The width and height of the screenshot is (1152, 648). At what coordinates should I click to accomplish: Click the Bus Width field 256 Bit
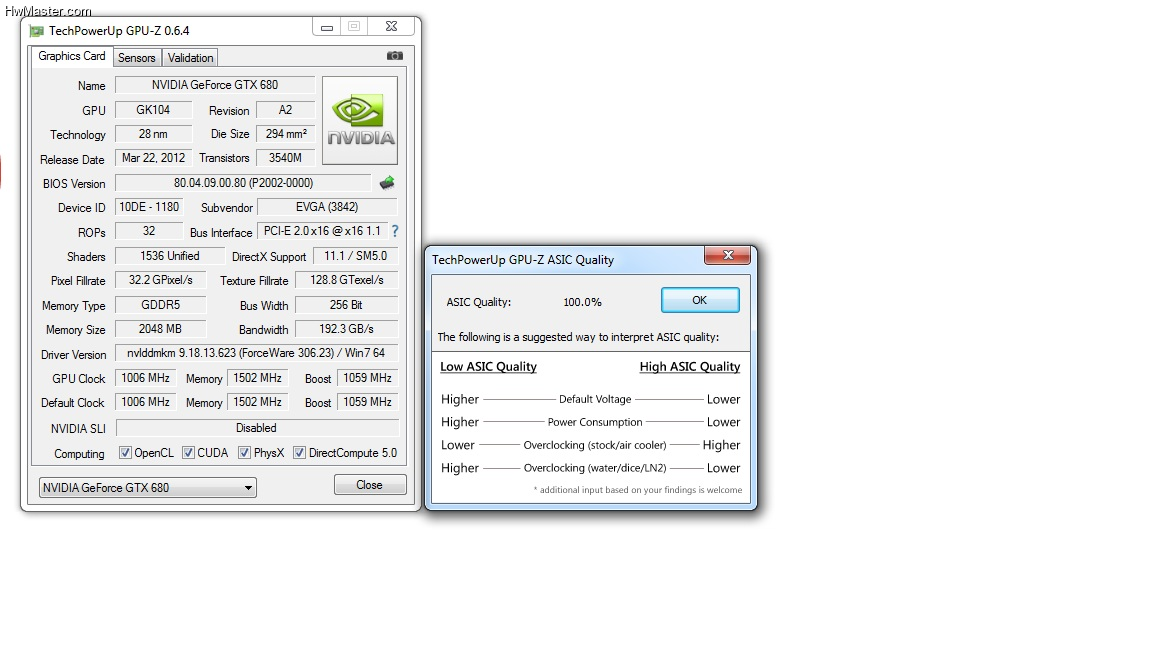(347, 305)
